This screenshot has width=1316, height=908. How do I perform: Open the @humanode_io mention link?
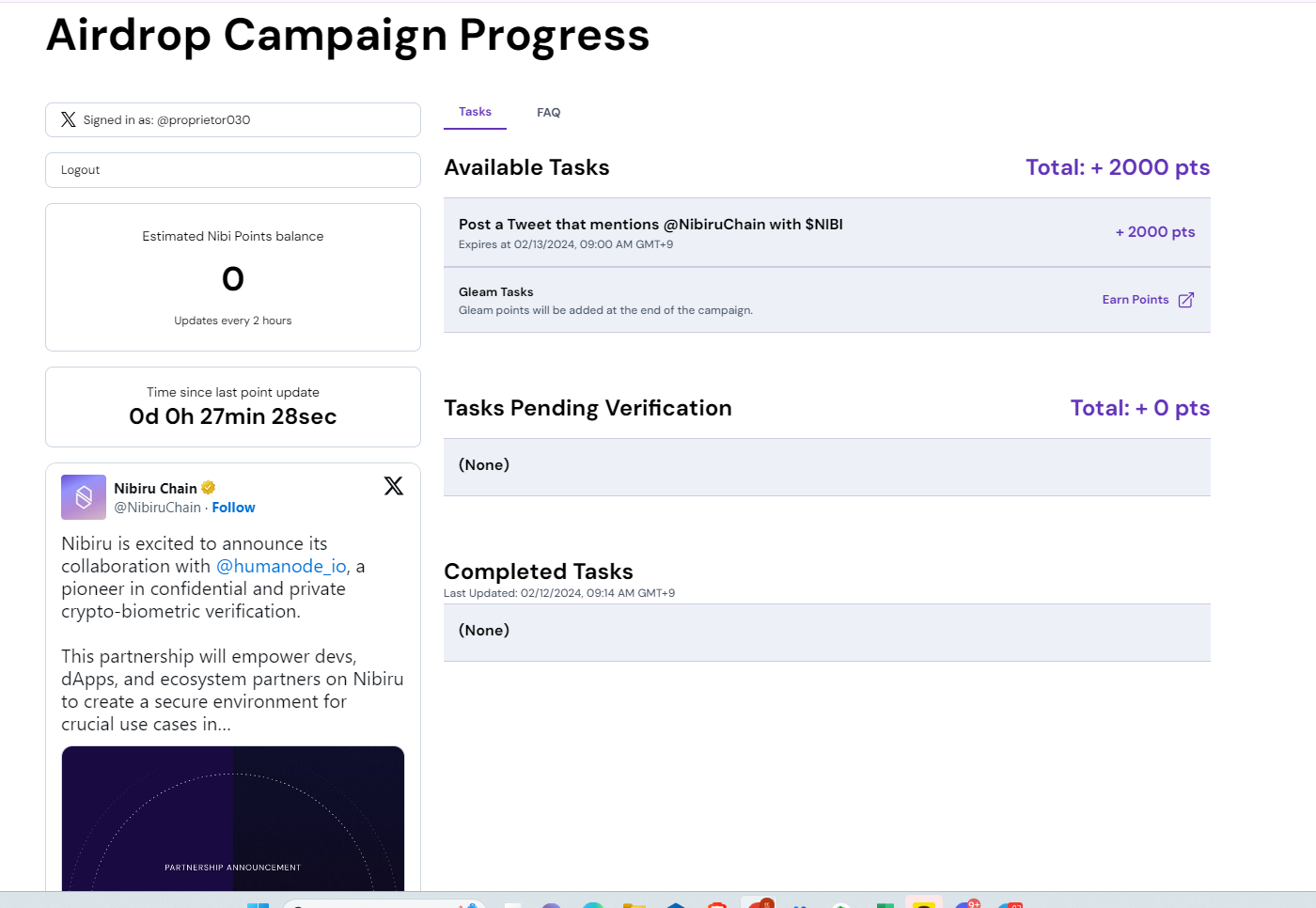coord(281,566)
